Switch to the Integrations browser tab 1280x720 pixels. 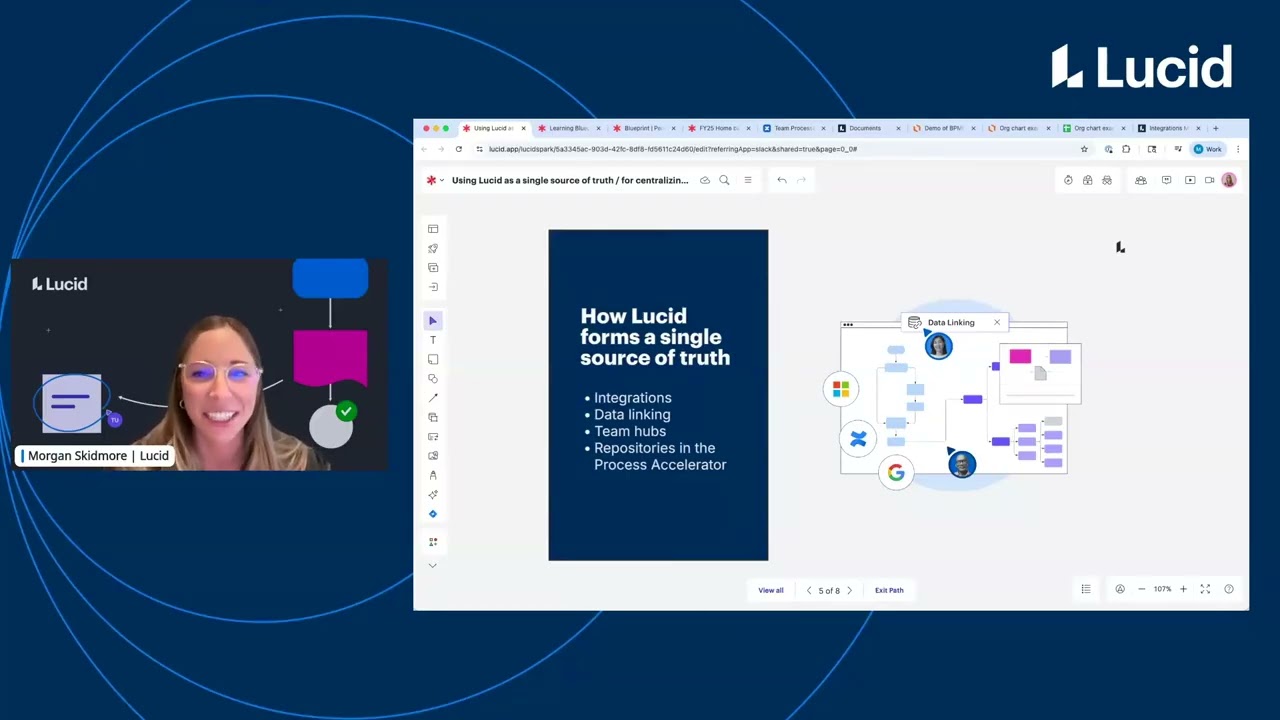click(1168, 128)
